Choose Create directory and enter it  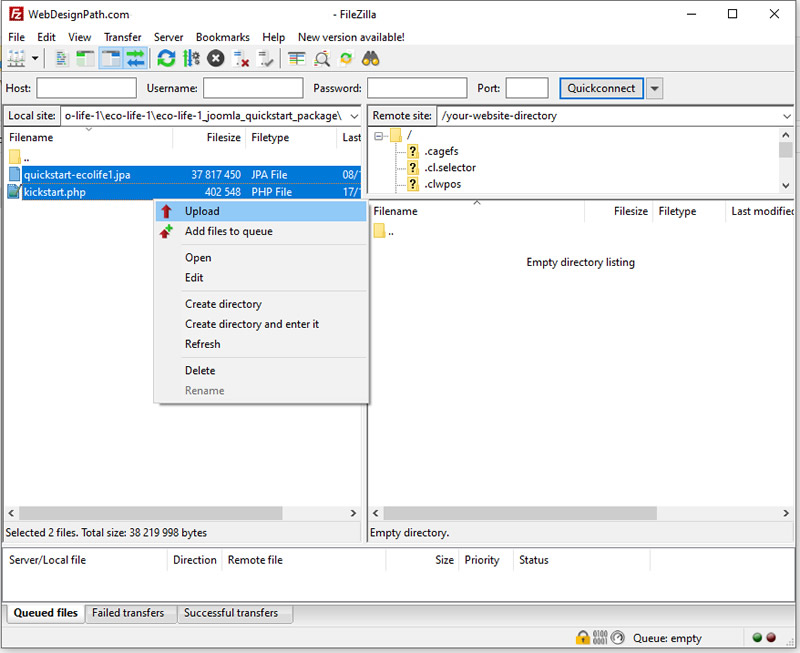(x=261, y=324)
